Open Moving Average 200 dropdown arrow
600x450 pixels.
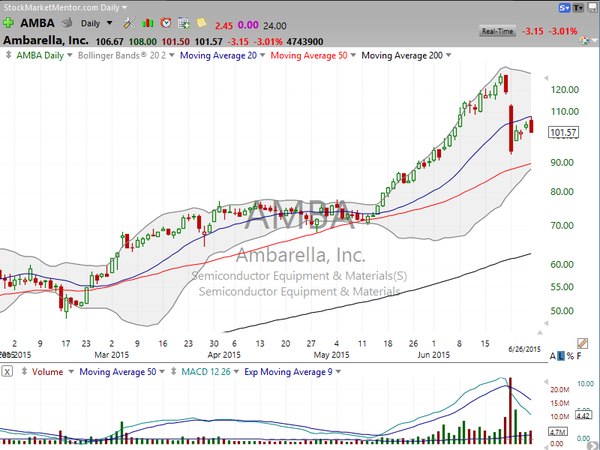click(x=448, y=55)
